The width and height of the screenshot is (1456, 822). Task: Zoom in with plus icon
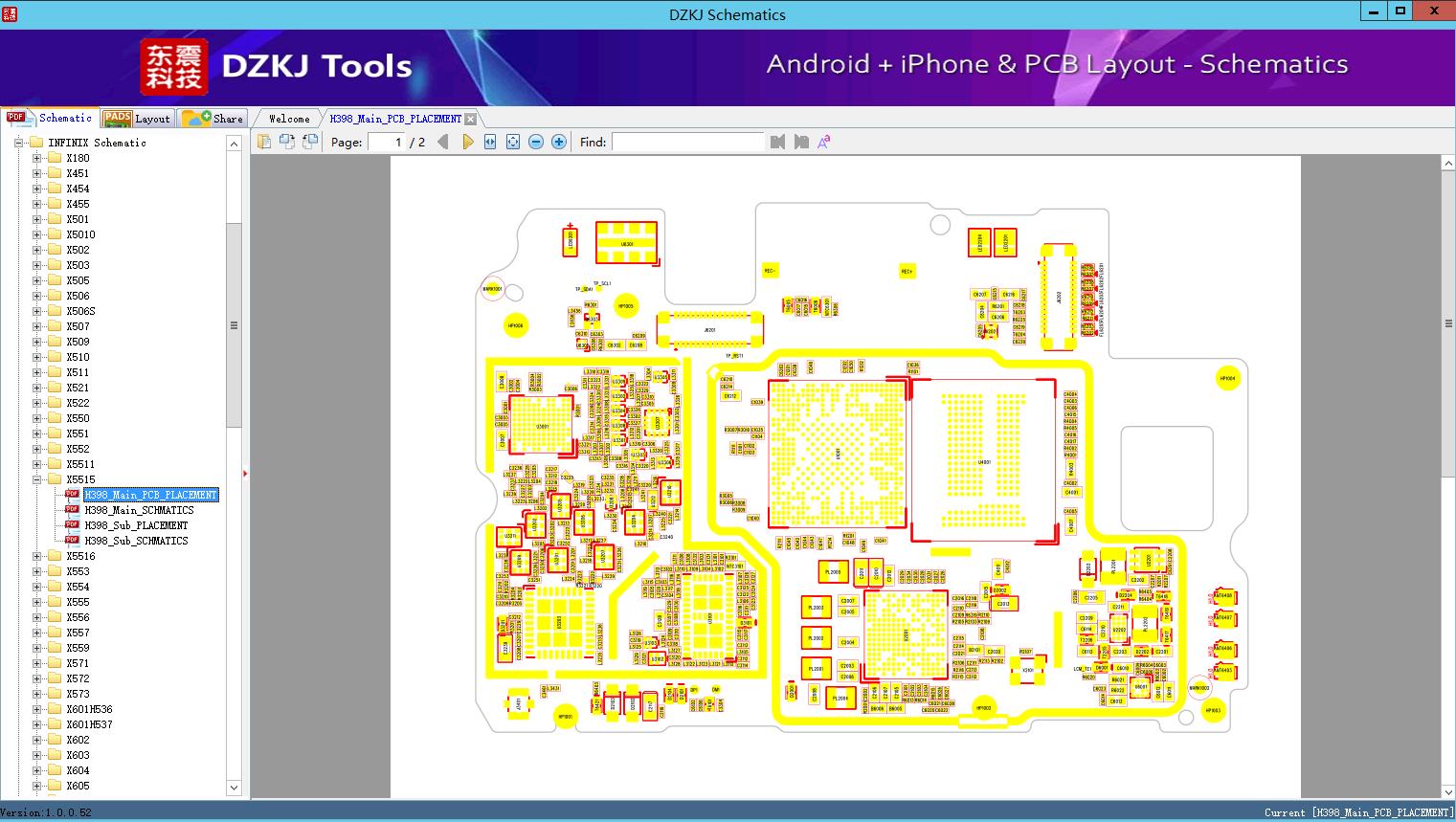[x=559, y=142]
